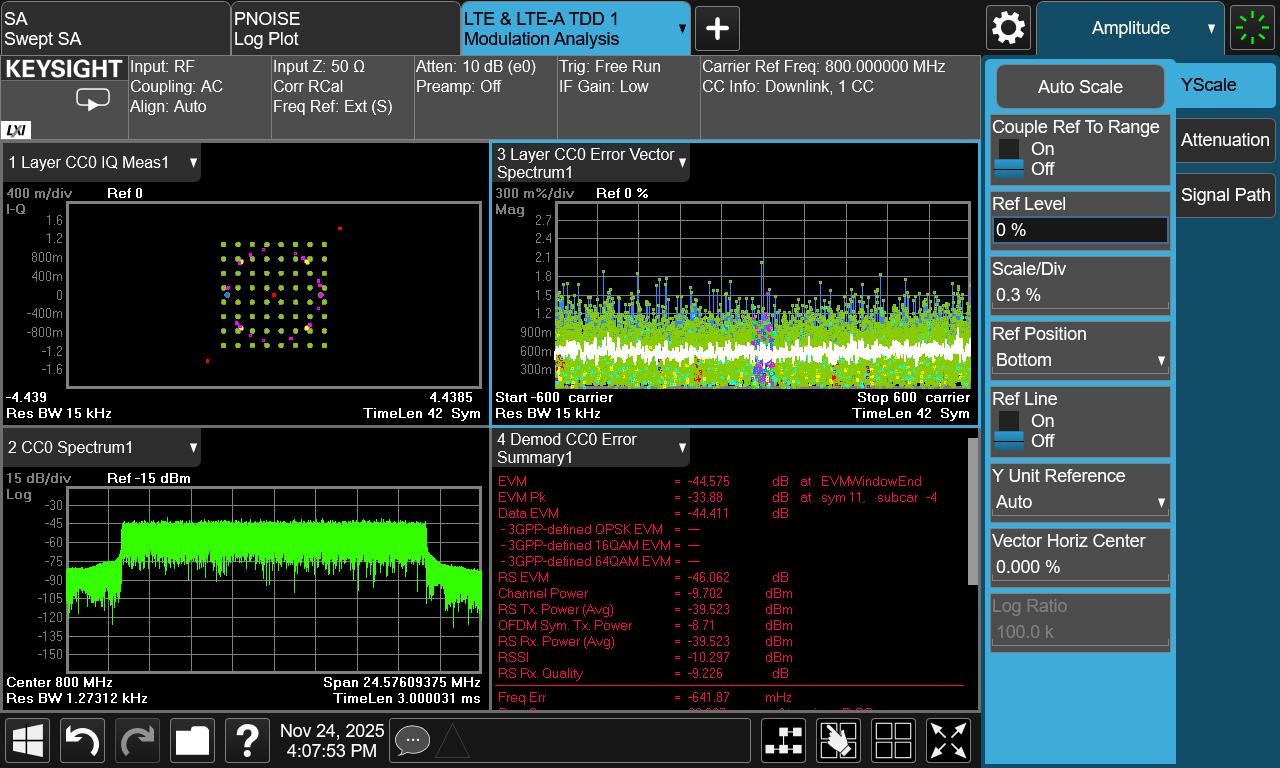The height and width of the screenshot is (768, 1280).
Task: Click the touch window selection hand icon
Action: point(839,741)
